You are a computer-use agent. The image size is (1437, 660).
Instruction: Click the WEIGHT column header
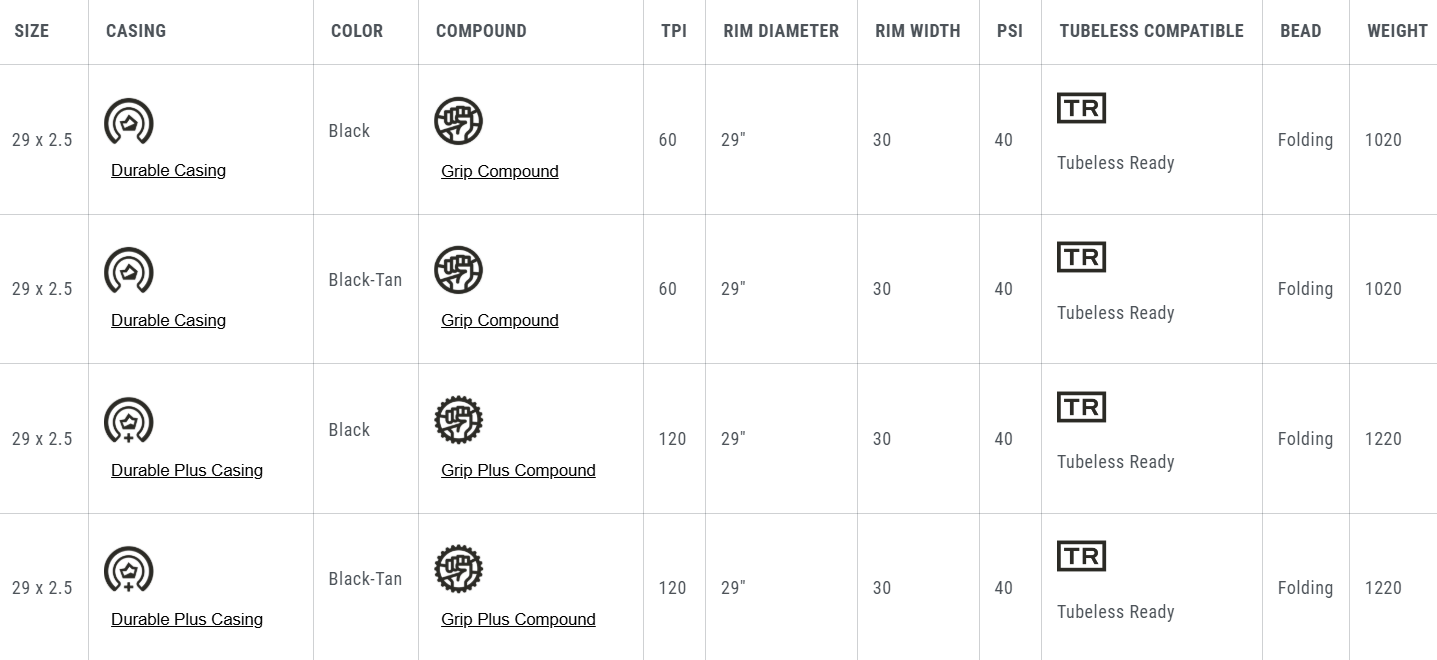(x=1397, y=31)
